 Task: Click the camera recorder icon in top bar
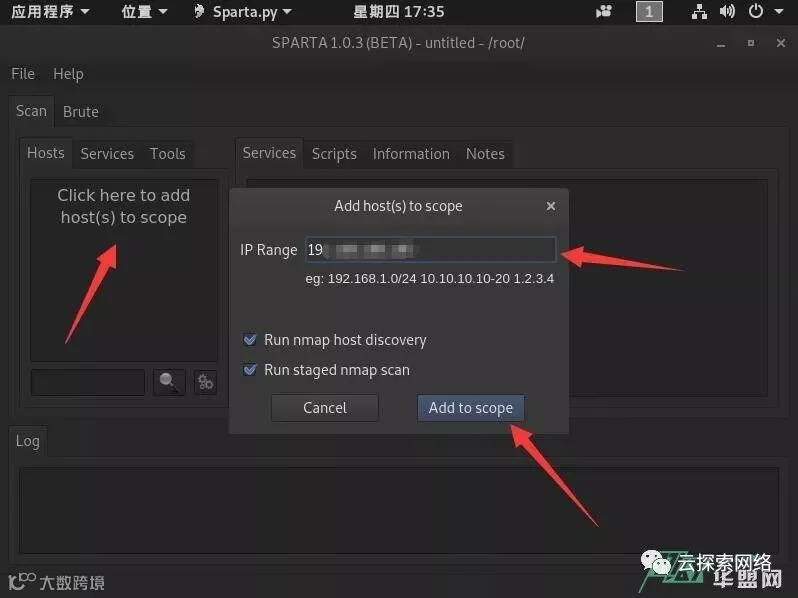pyautogui.click(x=604, y=11)
